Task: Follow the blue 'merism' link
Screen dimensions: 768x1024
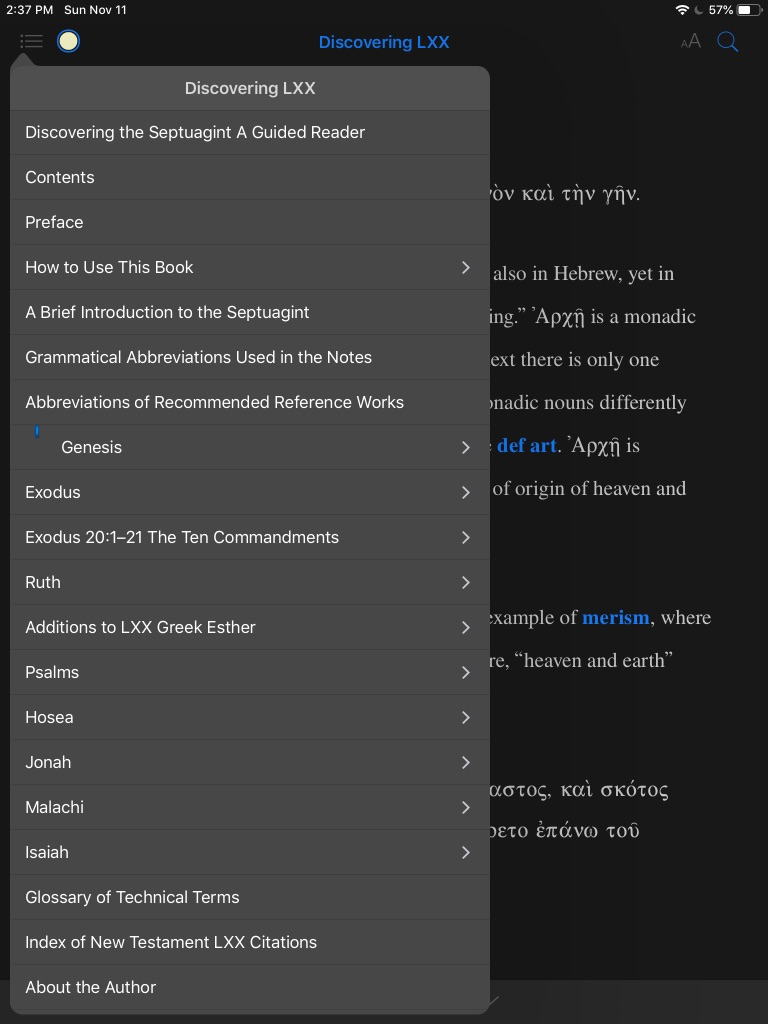Action: [x=615, y=618]
